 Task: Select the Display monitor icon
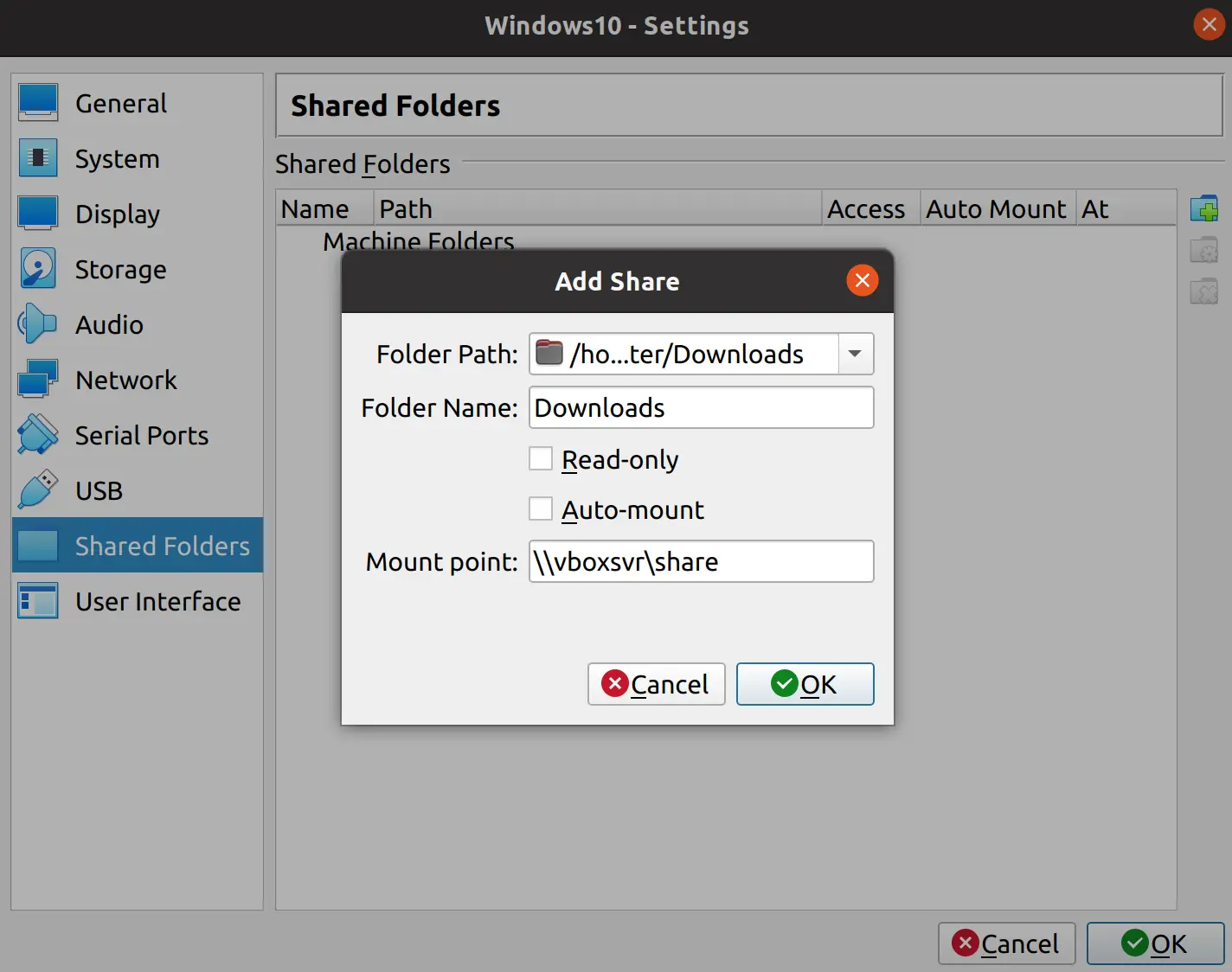38,214
